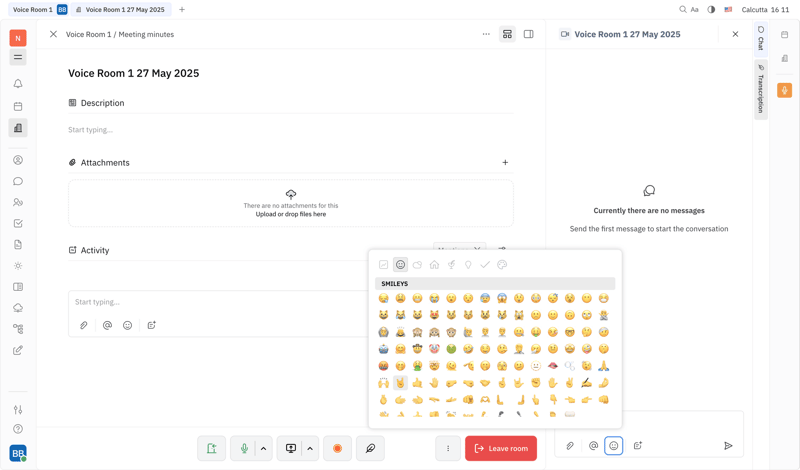Image resolution: width=800 pixels, height=470 pixels.
Task: Open the chat bubble icon in left sidebar
Action: coord(18,181)
